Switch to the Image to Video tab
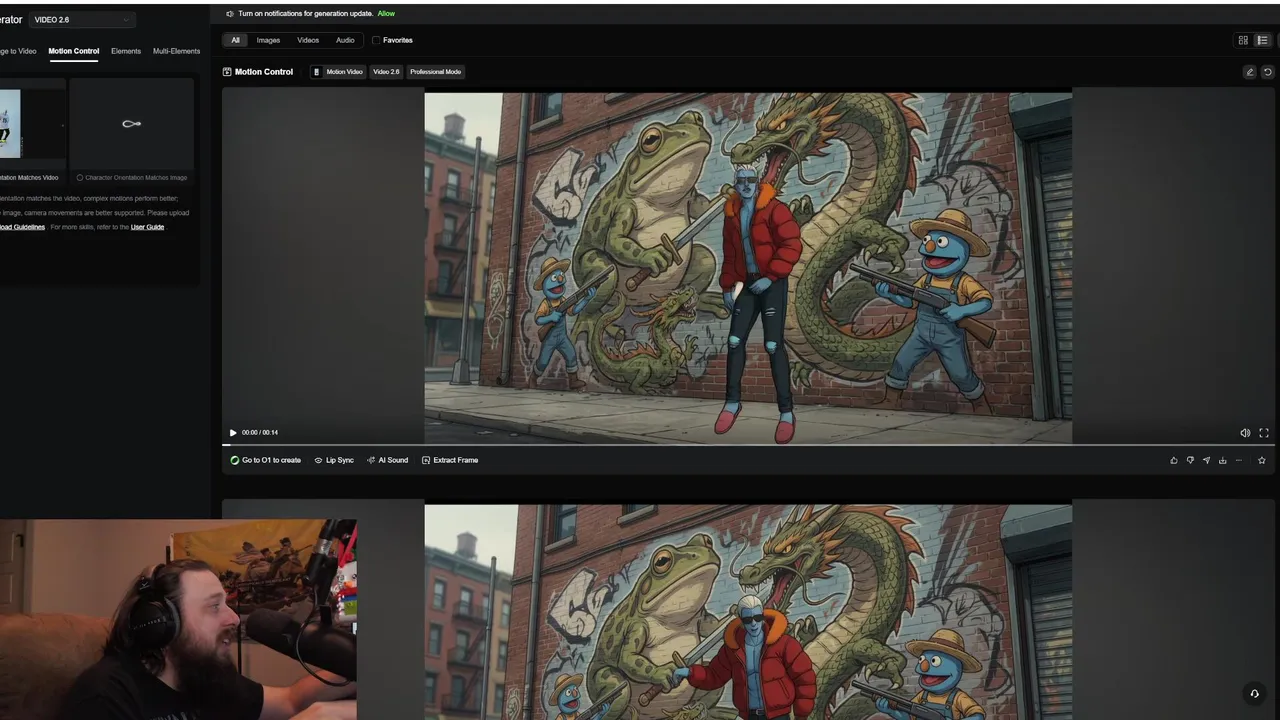Viewport: 1280px width, 720px height. pyautogui.click(x=18, y=51)
